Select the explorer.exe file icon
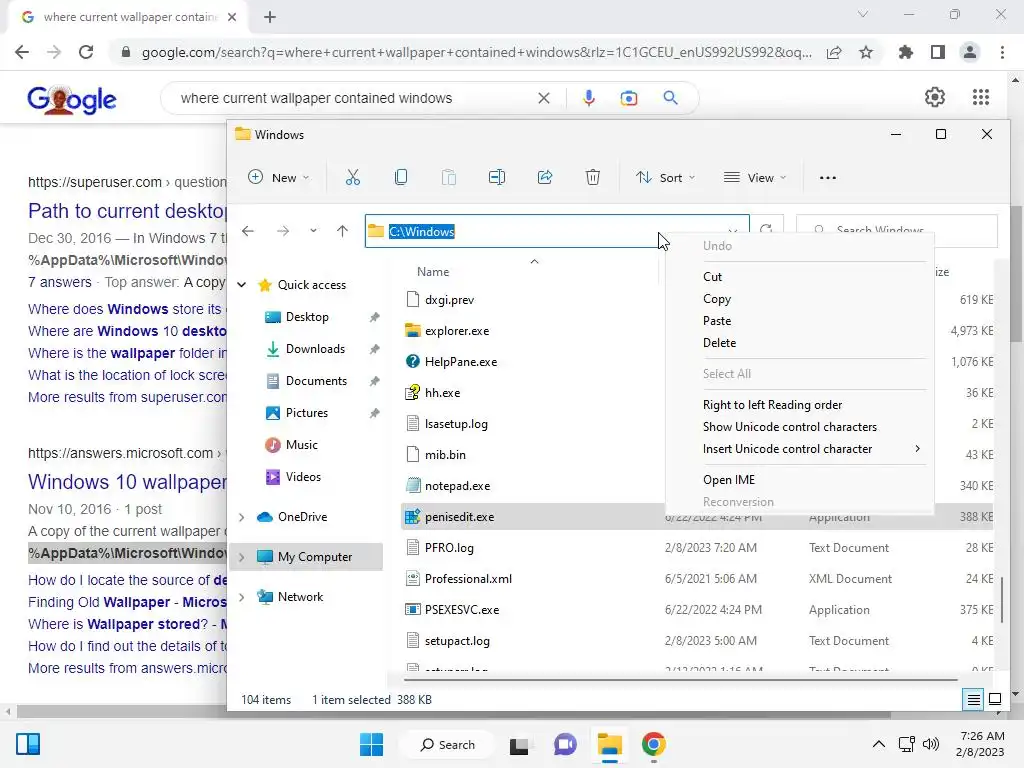 (413, 330)
